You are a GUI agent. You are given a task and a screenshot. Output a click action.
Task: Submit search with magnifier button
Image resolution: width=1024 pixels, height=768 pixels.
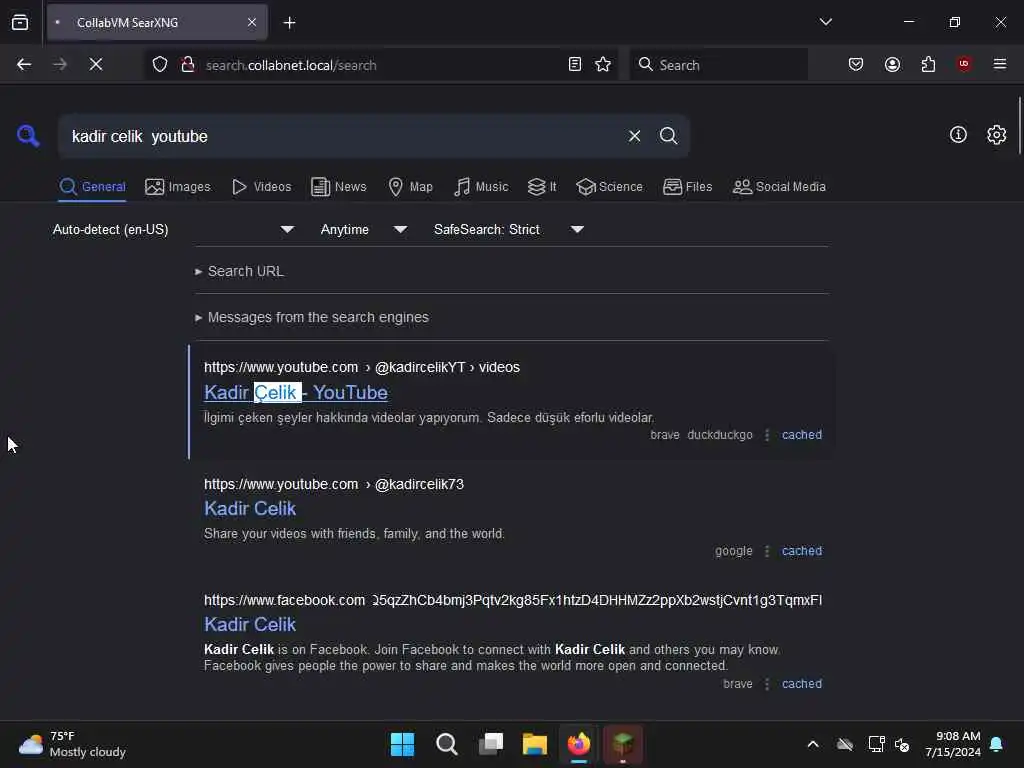pos(668,136)
